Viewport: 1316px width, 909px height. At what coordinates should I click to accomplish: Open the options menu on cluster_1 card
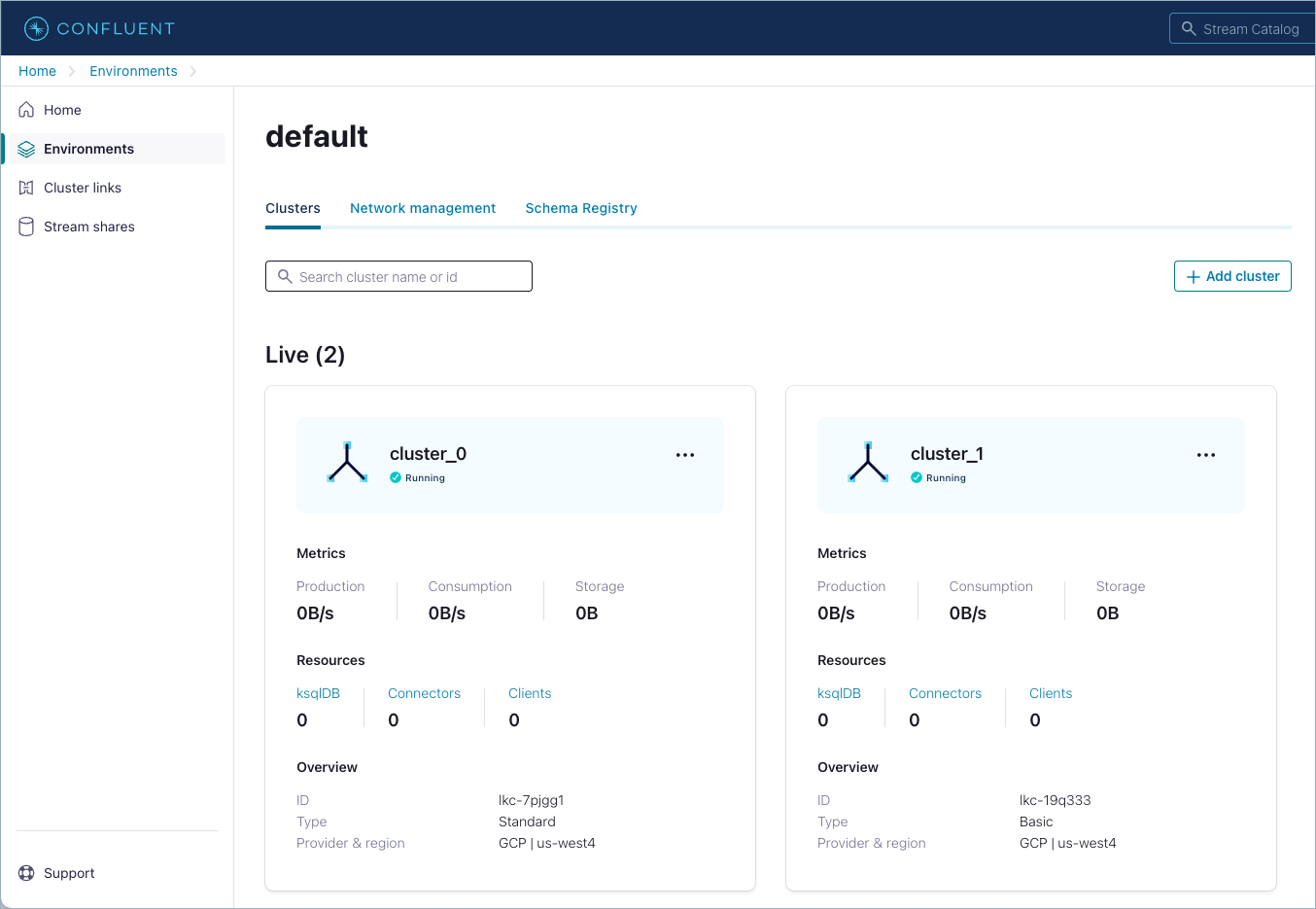coord(1206,454)
